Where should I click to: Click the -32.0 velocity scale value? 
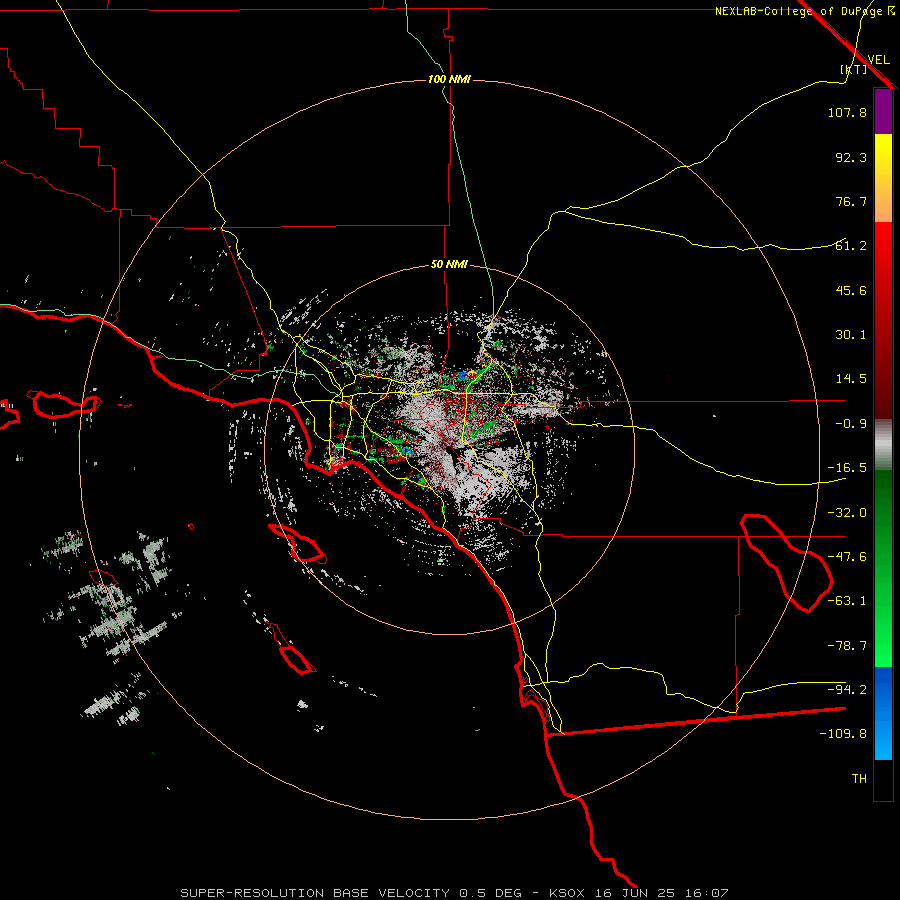click(847, 513)
